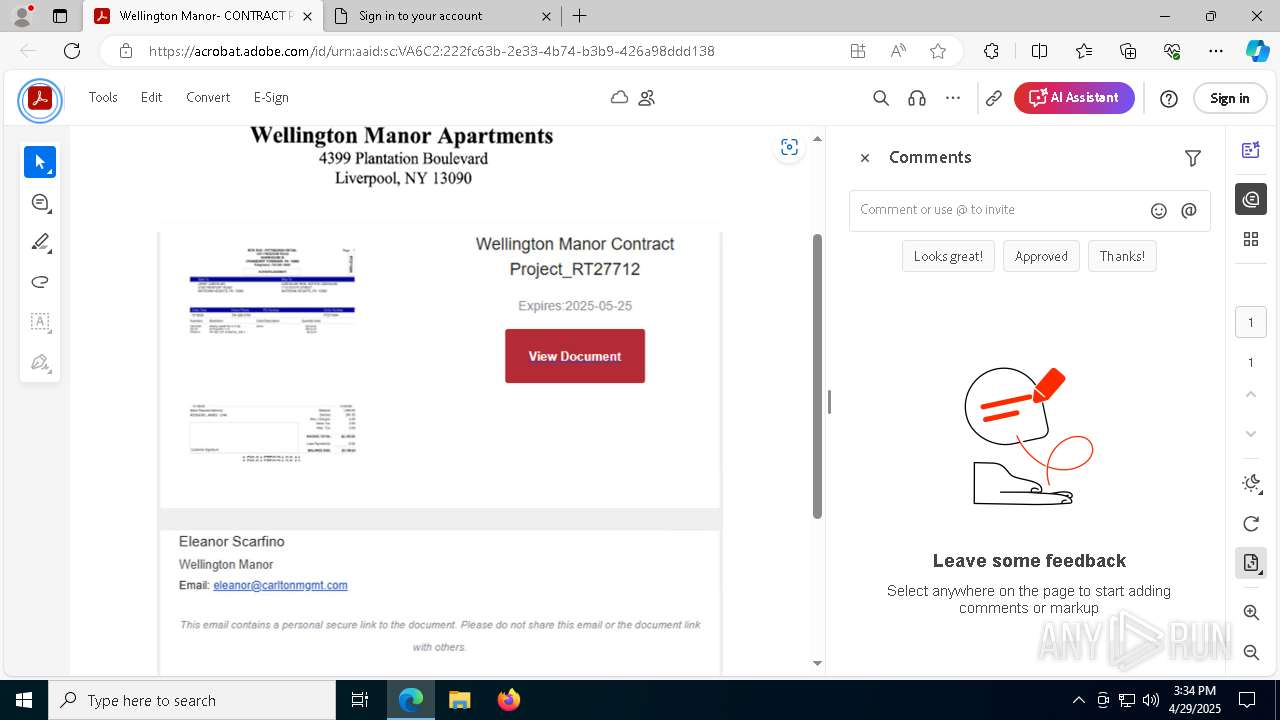
Task: Click the invoice preview thumbnail
Action: tap(272, 353)
